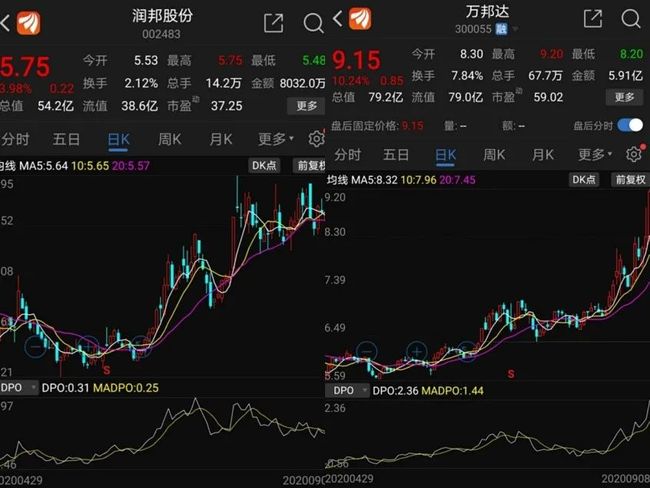This screenshot has width=650, height=488.
Task: Tap the 融 margin badge by 300055
Action: click(502, 29)
